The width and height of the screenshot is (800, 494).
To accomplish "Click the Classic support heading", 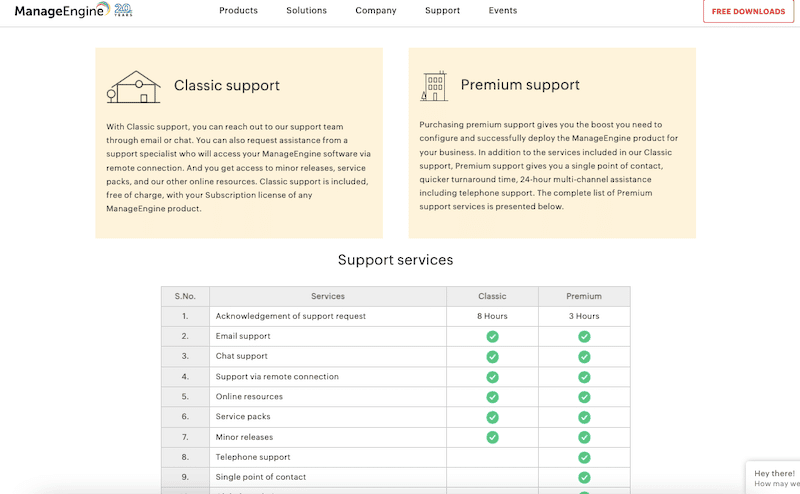I will point(227,85).
